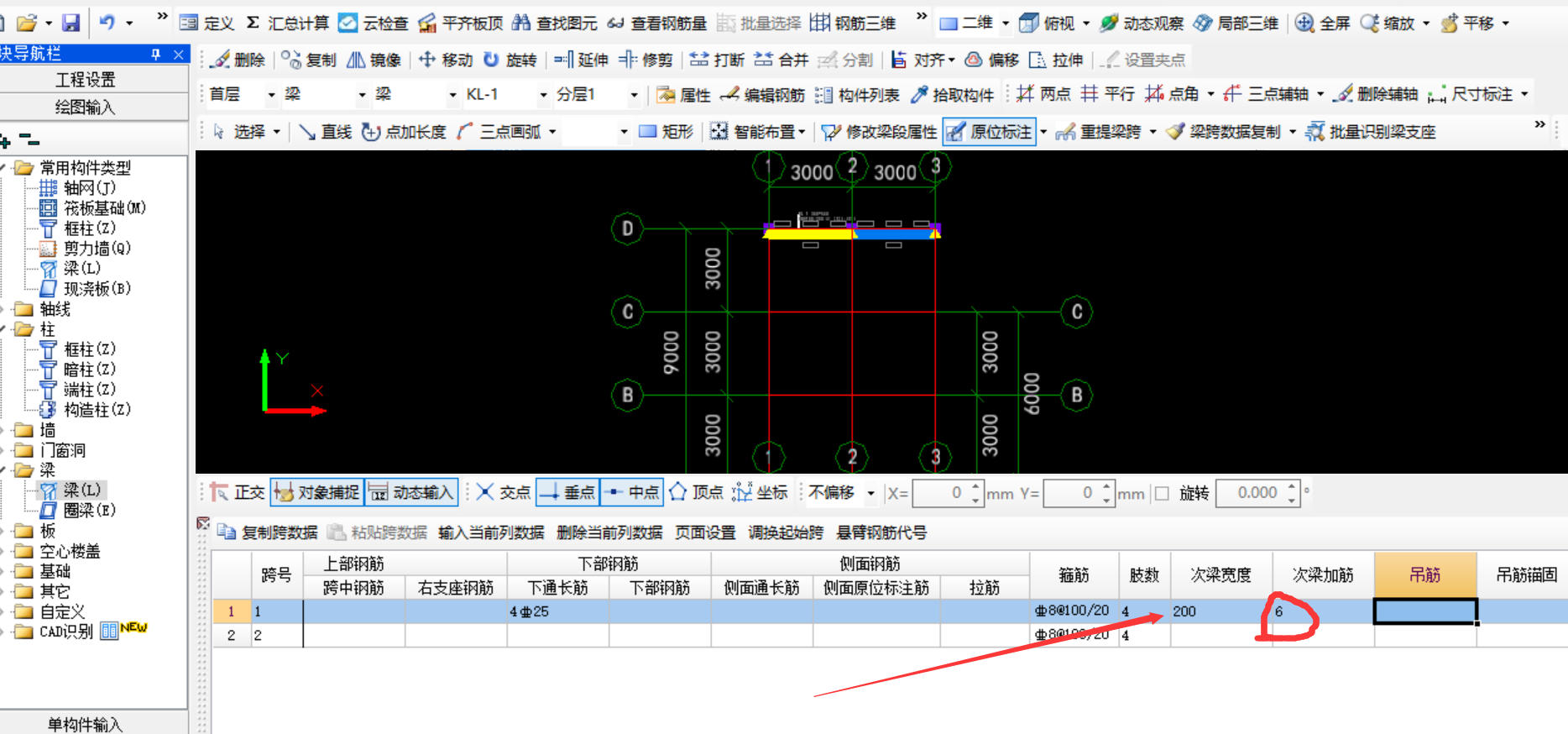The width and height of the screenshot is (1568, 734).
Task: Open 钢筋三维 rebar 3D view
Action: (853, 23)
